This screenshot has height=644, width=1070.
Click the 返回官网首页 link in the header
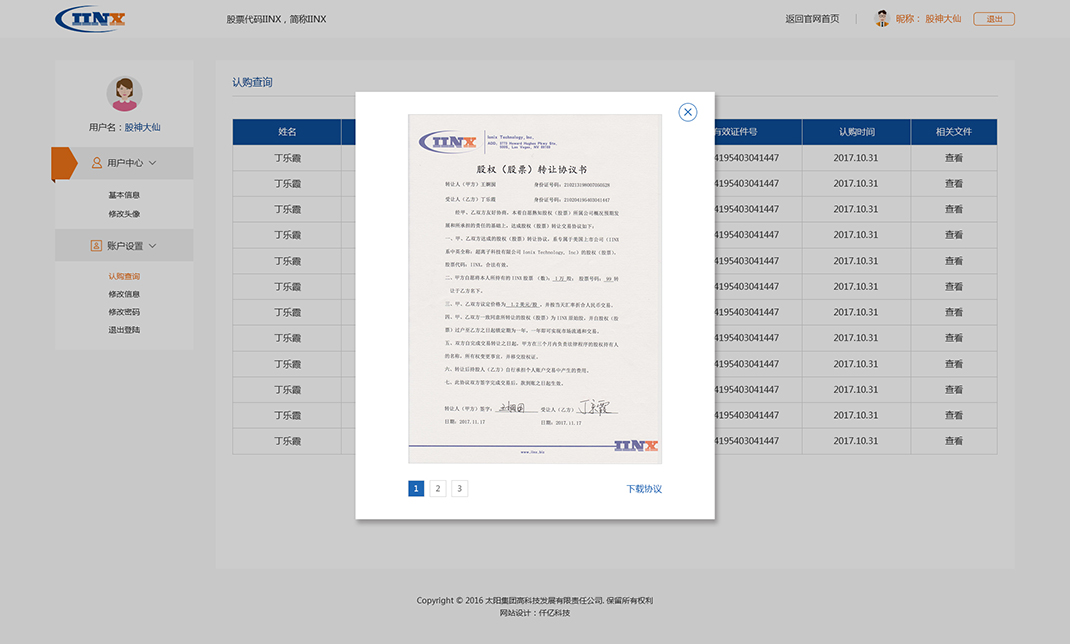click(x=810, y=17)
